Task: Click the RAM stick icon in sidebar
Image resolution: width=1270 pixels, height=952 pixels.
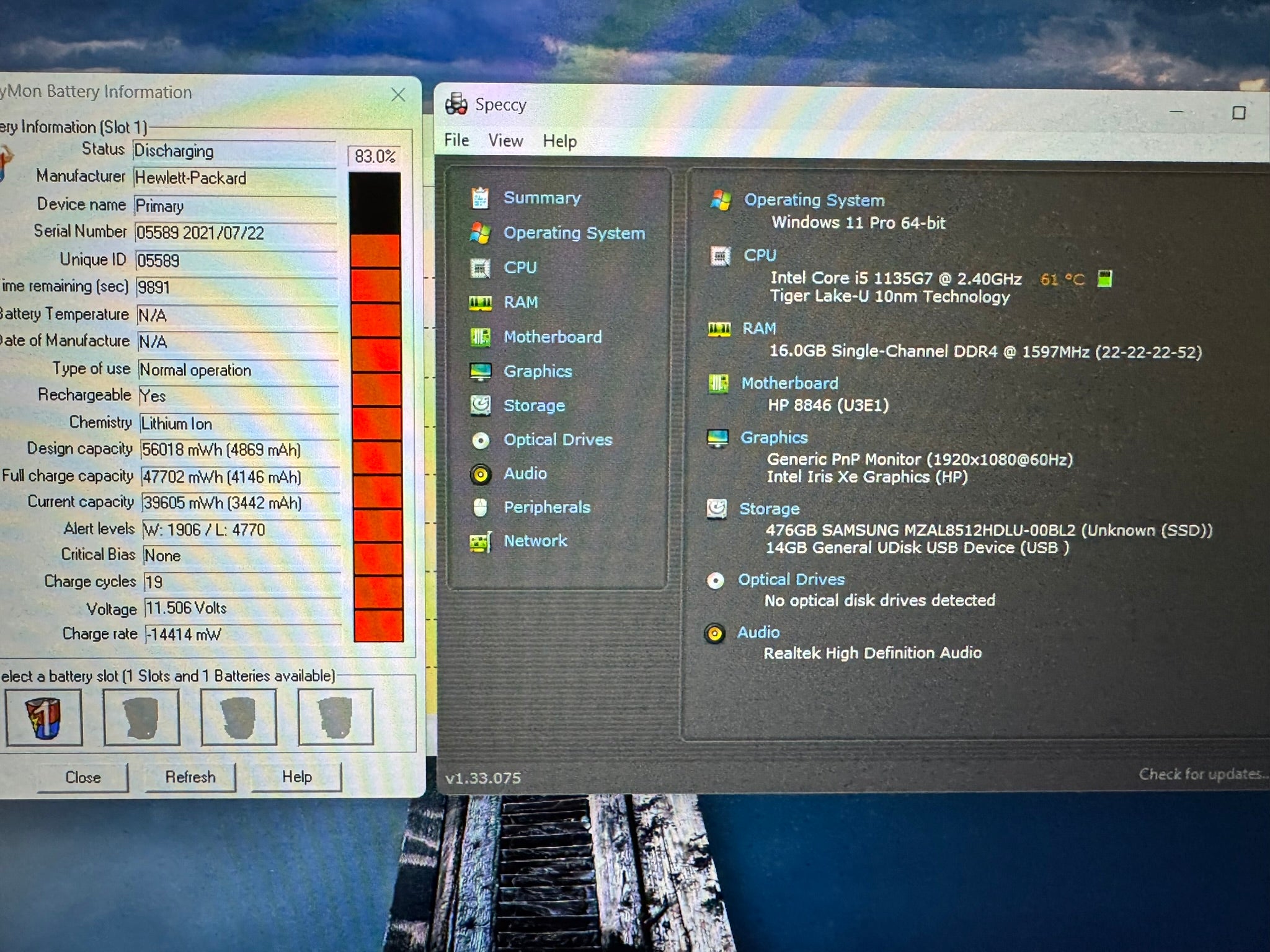Action: 480,302
